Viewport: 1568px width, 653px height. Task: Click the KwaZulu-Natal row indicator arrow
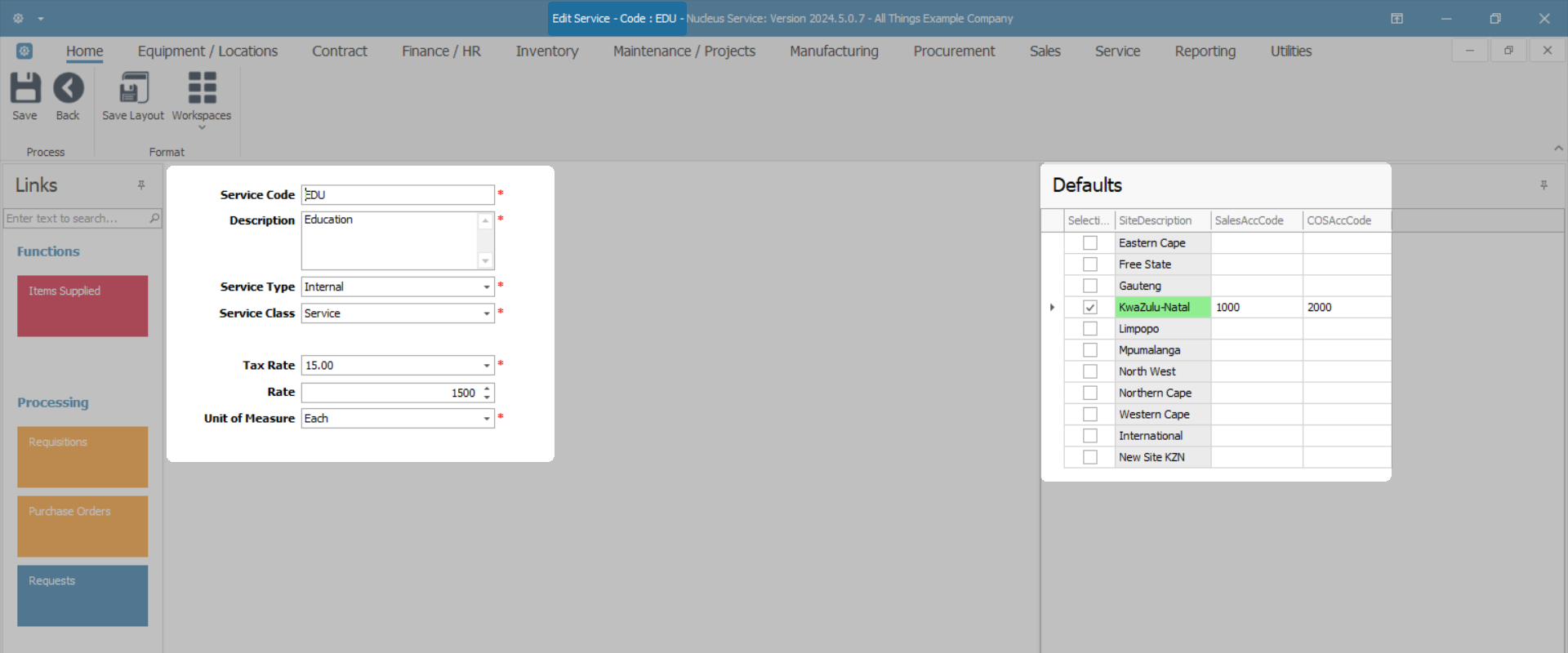(x=1052, y=307)
